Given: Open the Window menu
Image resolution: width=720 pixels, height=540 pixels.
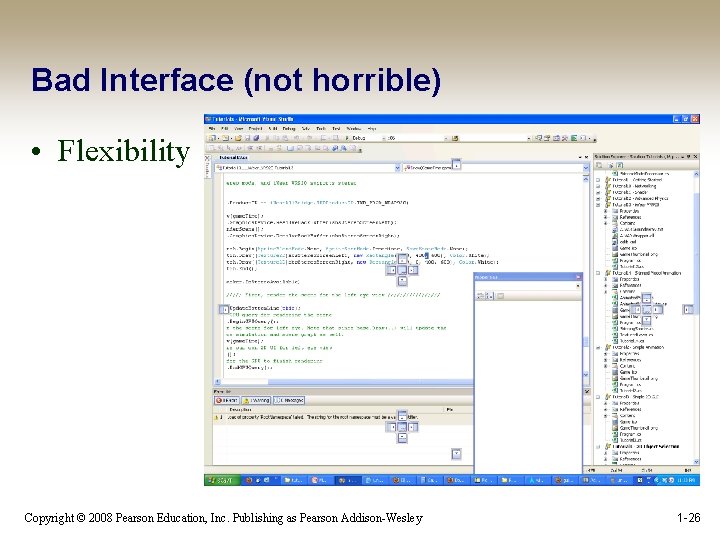Looking at the screenshot, I should pos(354,129).
